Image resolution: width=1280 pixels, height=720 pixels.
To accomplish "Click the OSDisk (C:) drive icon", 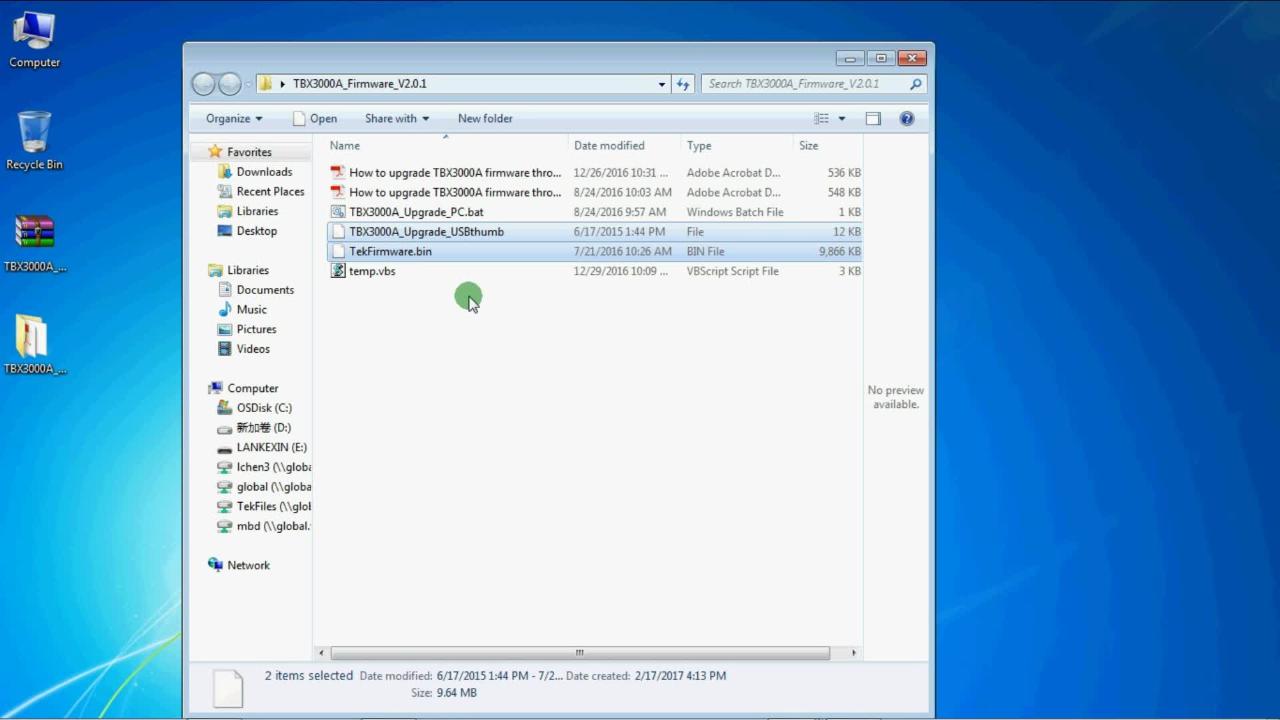I will 225,408.
